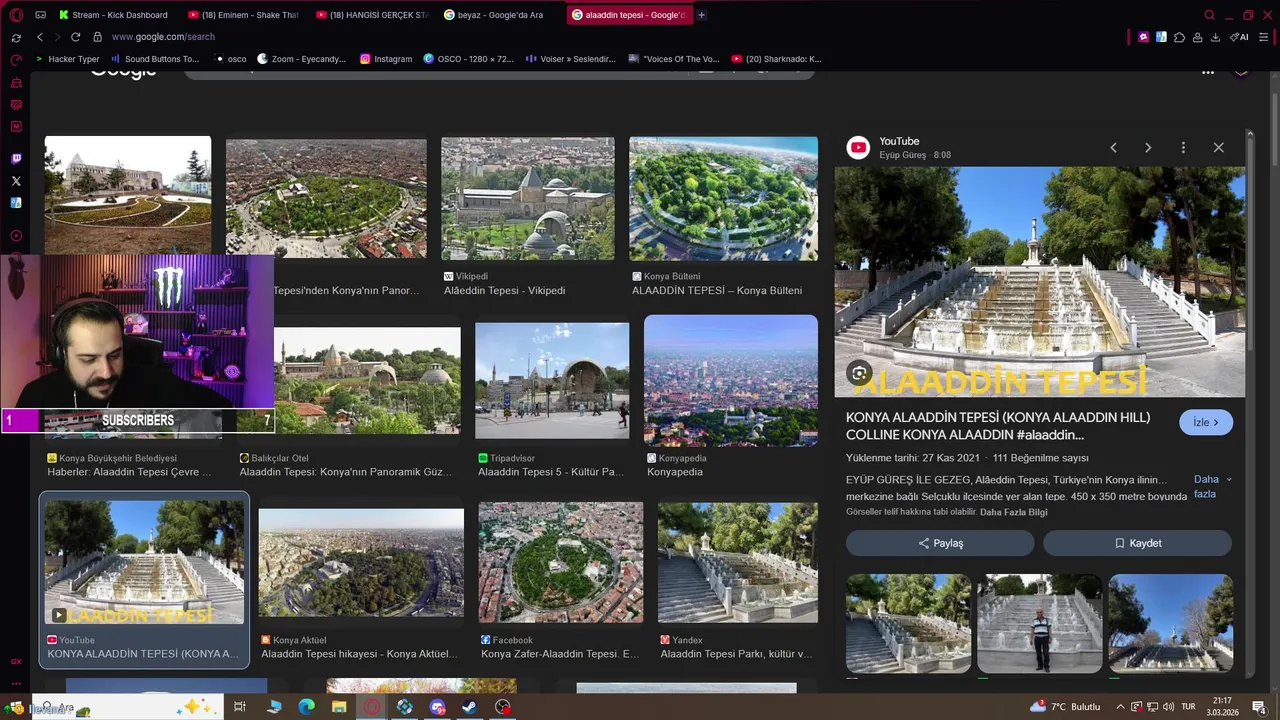This screenshot has width=1280, height=720.
Task: Open the Twitch sidebar icon
Action: (16, 159)
